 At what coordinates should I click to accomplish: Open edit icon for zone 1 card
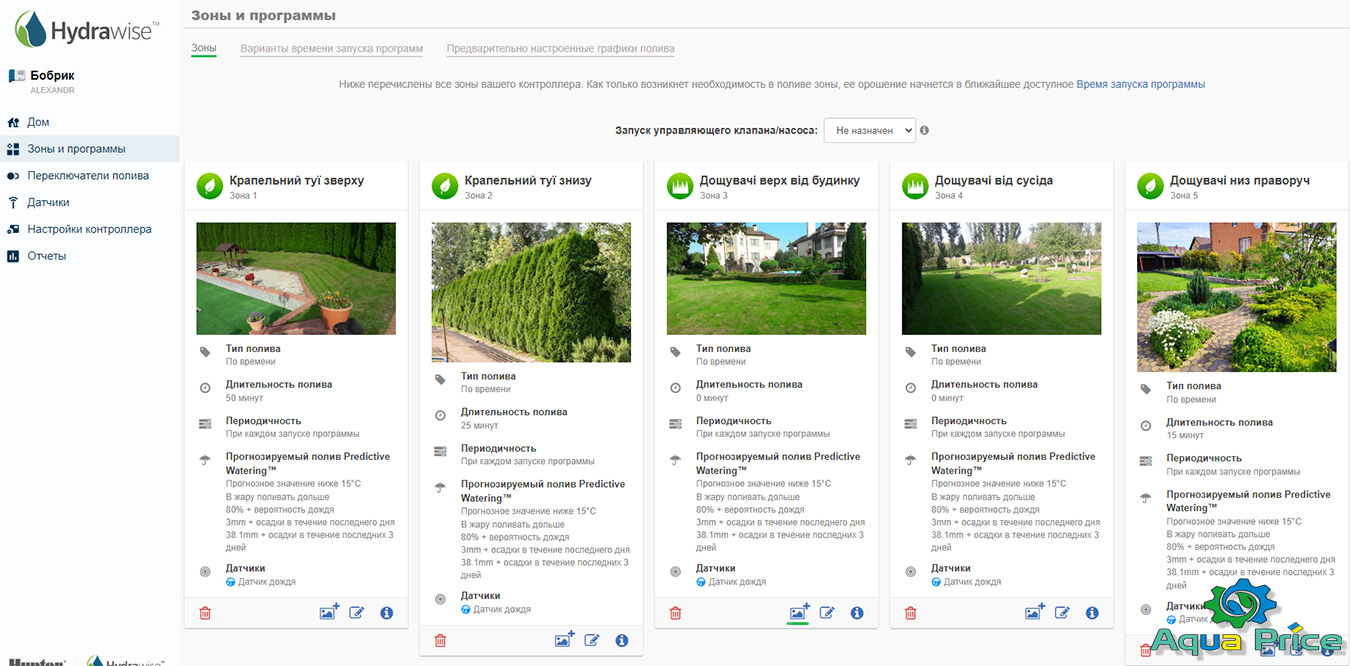pyautogui.click(x=357, y=613)
